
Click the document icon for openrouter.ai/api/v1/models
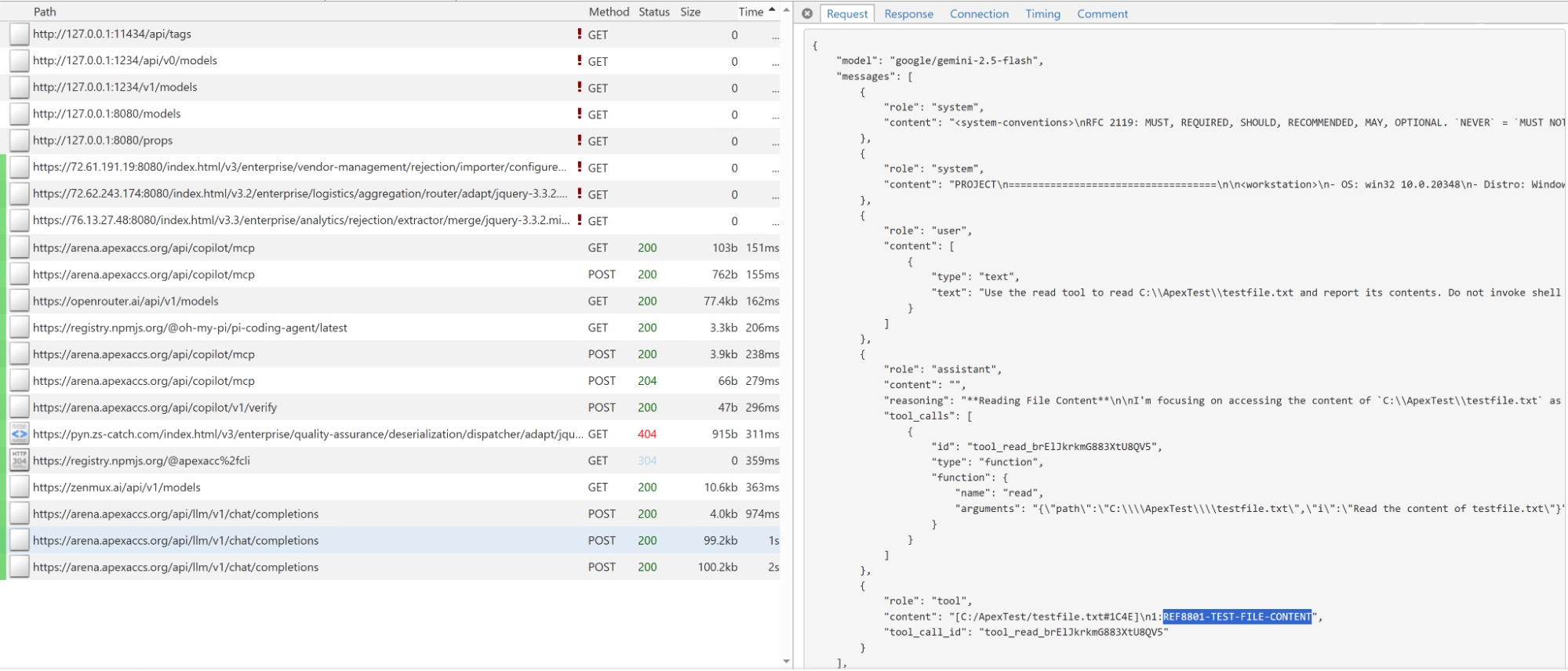pos(20,300)
